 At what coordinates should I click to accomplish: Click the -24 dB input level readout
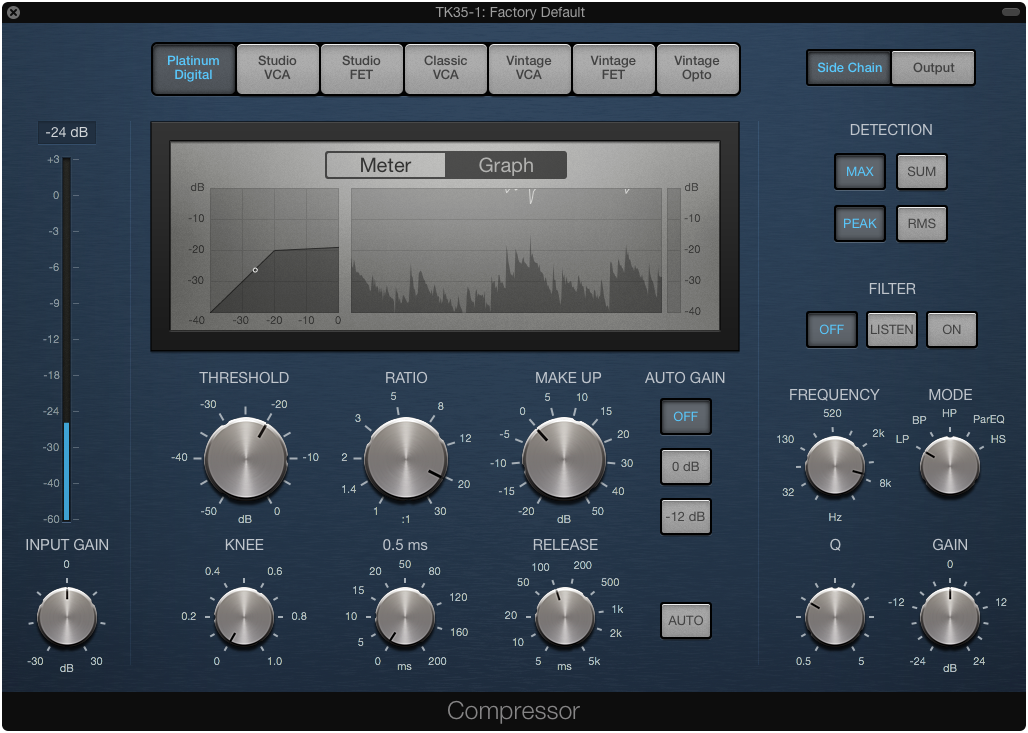pos(67,132)
